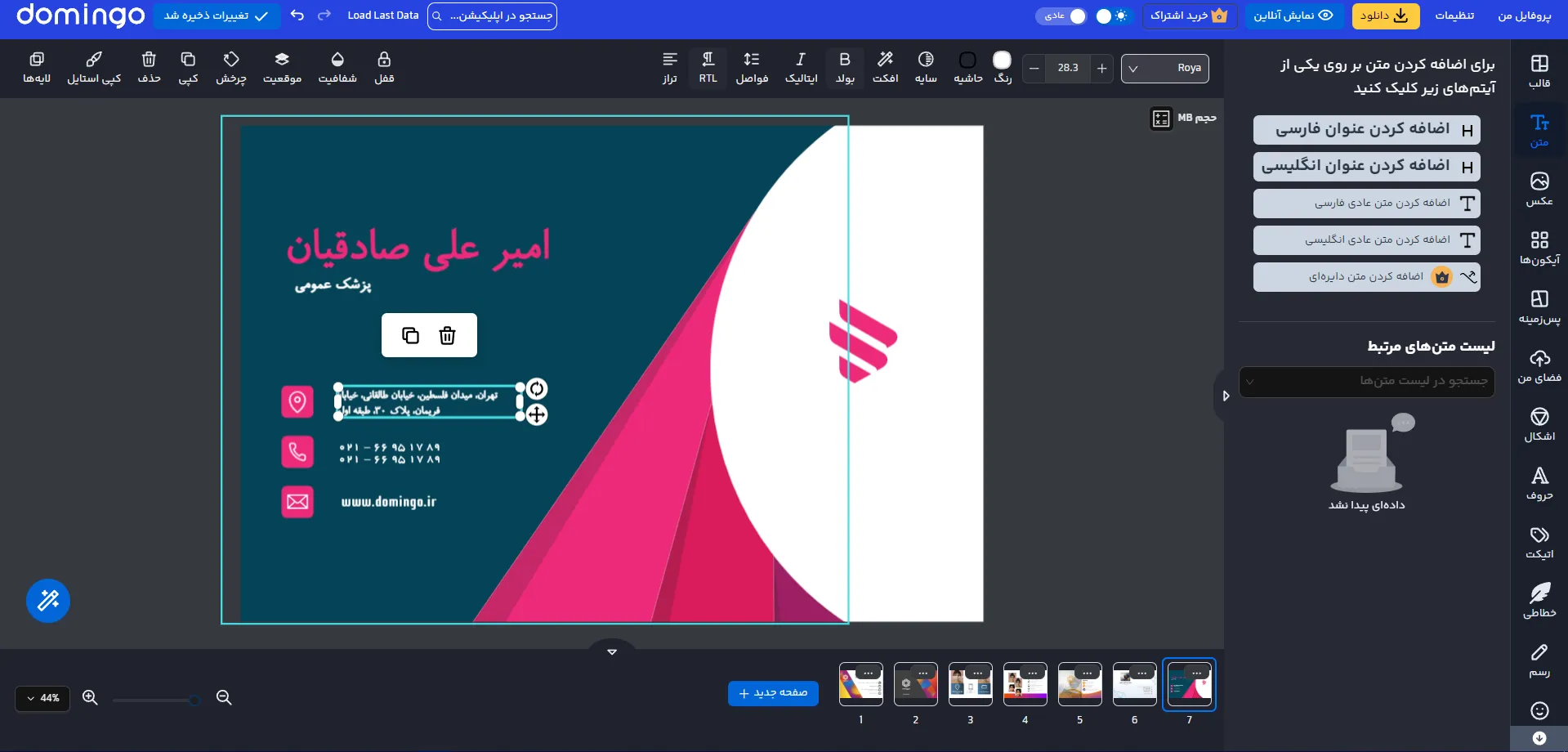
Task: Open the 44% zoom level dropdown
Action: coord(42,698)
